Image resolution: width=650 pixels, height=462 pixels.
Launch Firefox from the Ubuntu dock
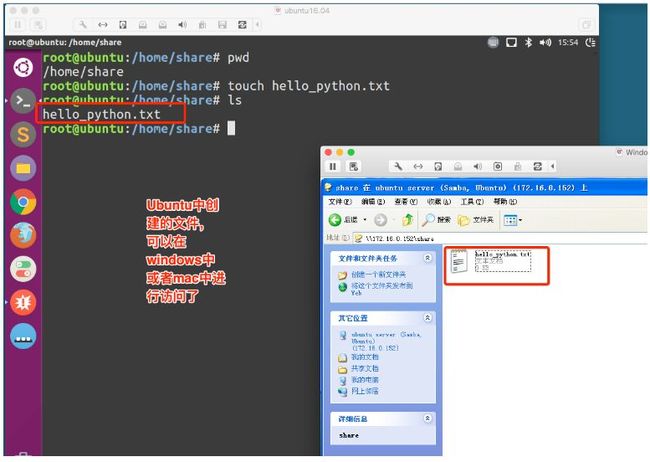click(23, 235)
